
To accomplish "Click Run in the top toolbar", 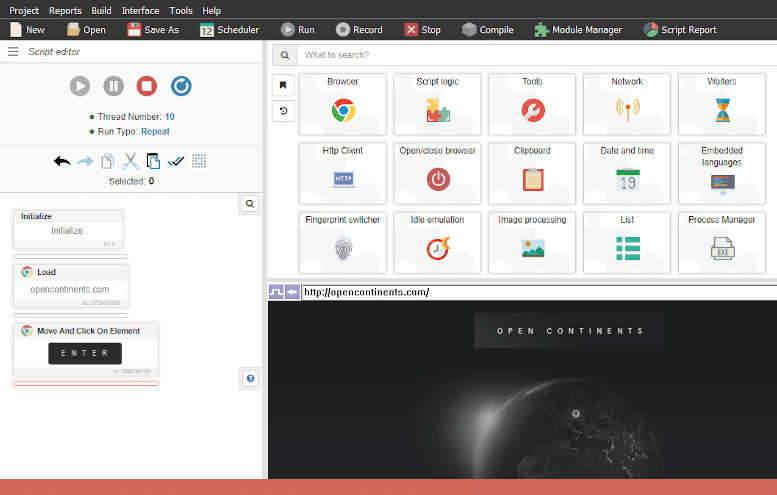I will tap(297, 30).
